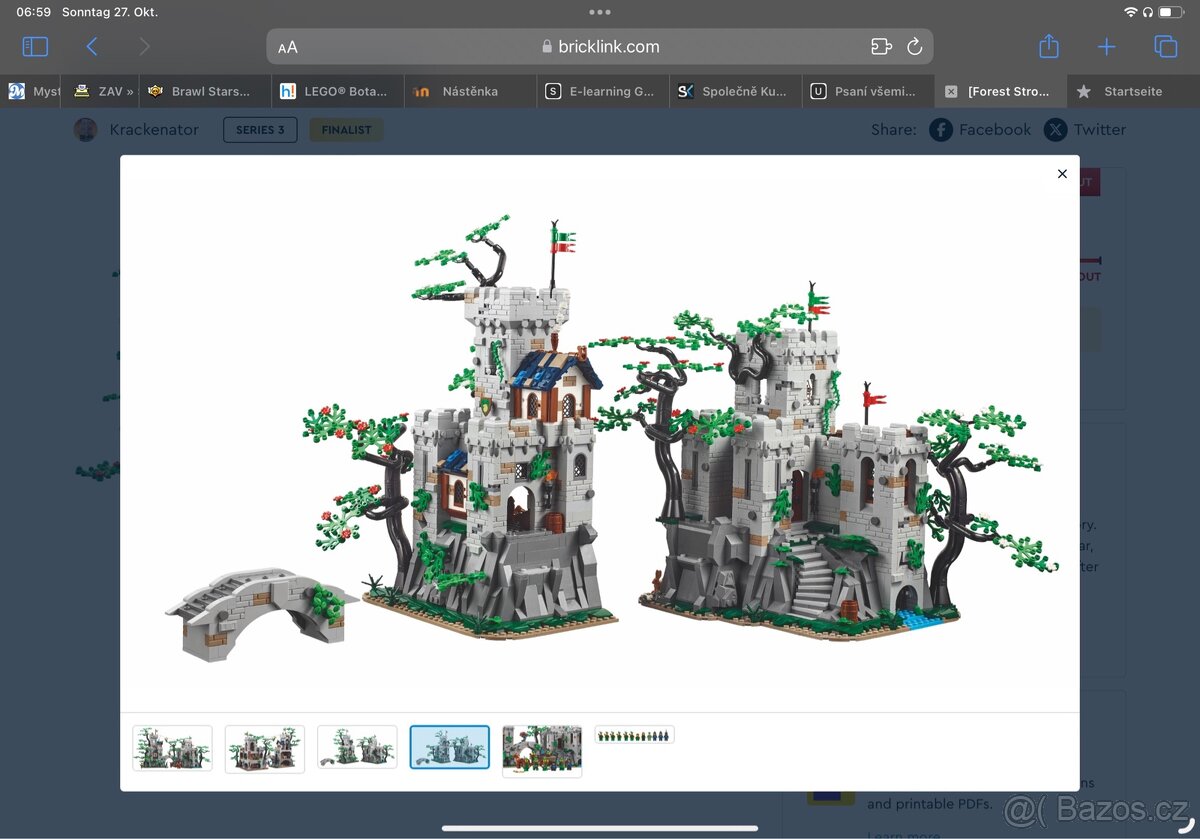Open the Safari sidebar panel

pos(34,46)
